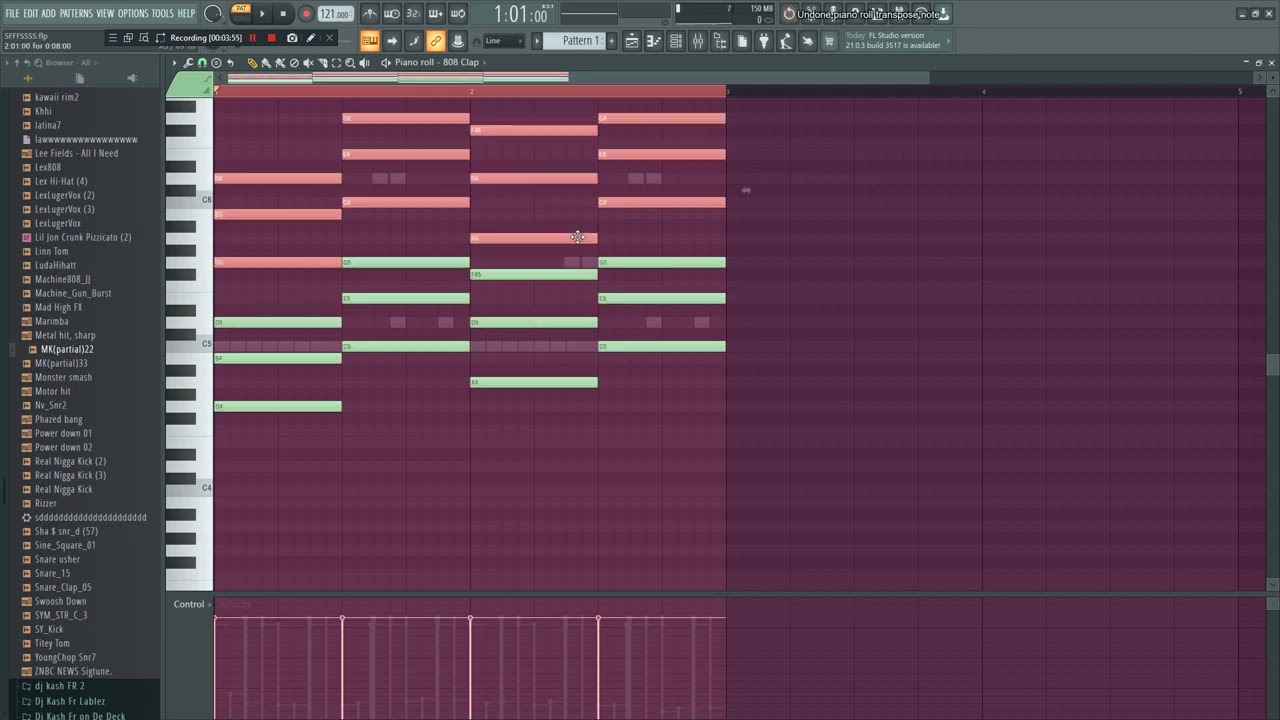
Task: Open the VIEW menu
Action: 105,13
